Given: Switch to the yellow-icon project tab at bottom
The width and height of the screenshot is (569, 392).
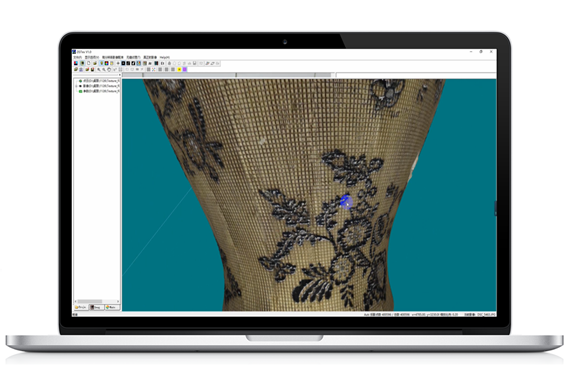Looking at the screenshot, I should (x=81, y=307).
